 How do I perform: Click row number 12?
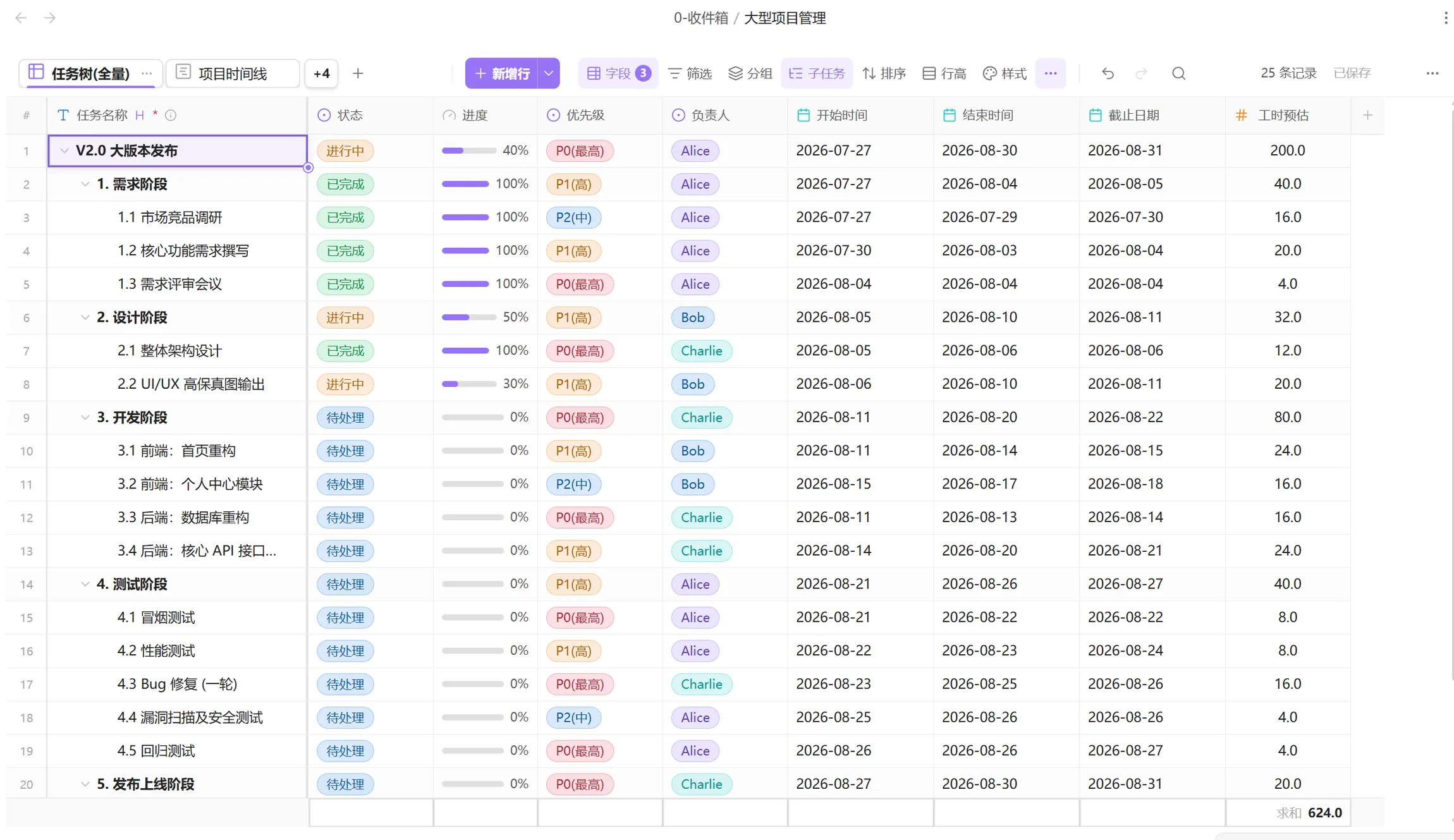27,518
